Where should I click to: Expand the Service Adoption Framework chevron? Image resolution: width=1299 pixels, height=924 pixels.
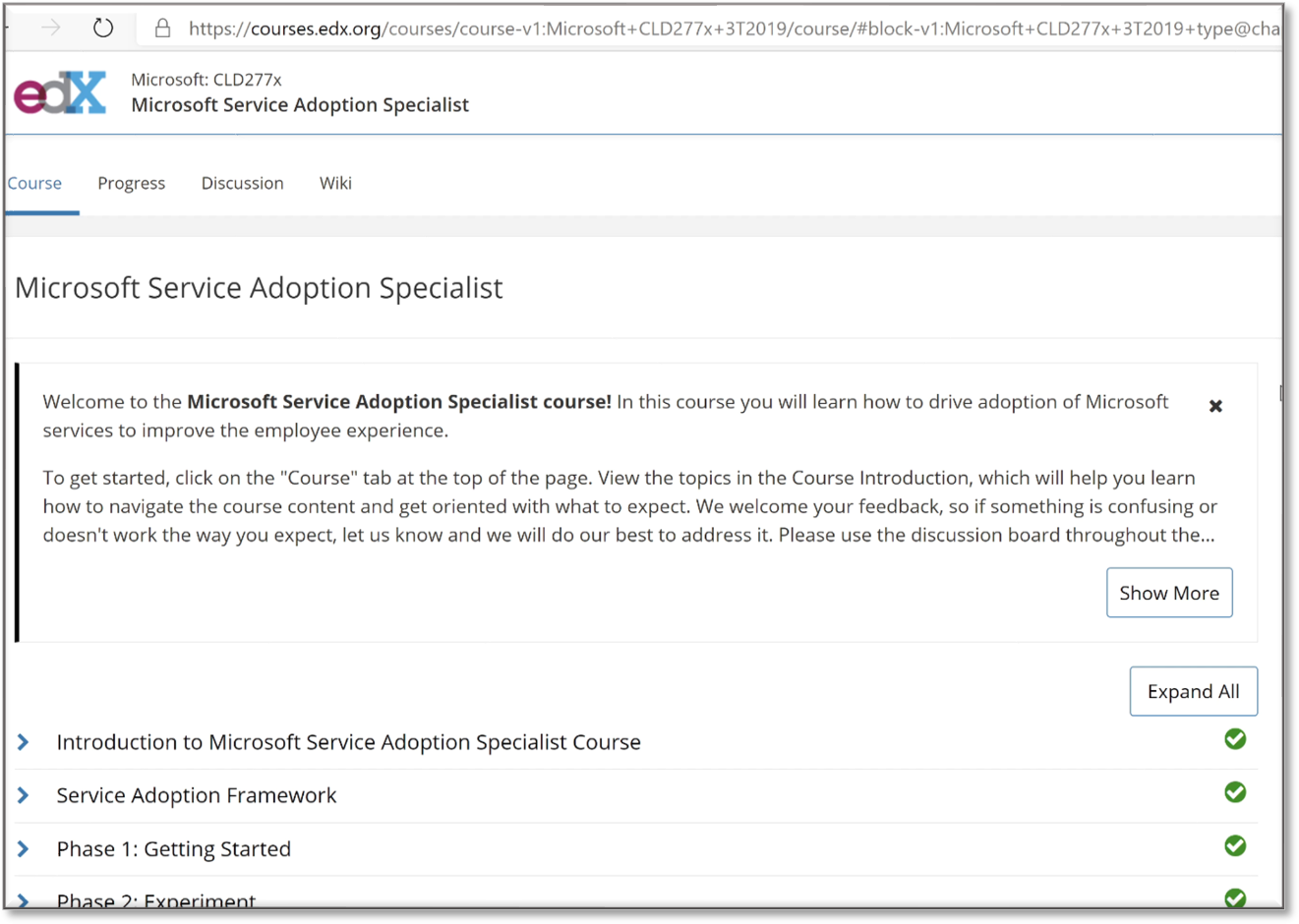click(x=24, y=795)
